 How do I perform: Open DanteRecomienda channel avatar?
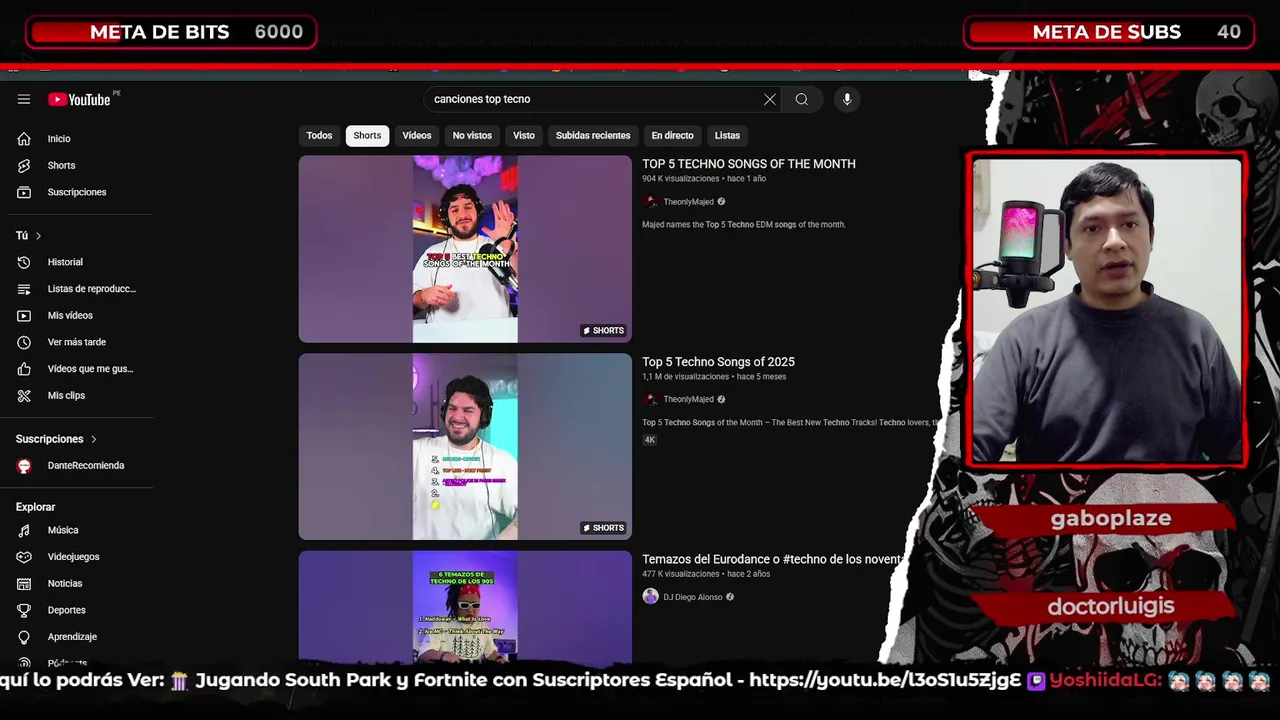point(24,466)
